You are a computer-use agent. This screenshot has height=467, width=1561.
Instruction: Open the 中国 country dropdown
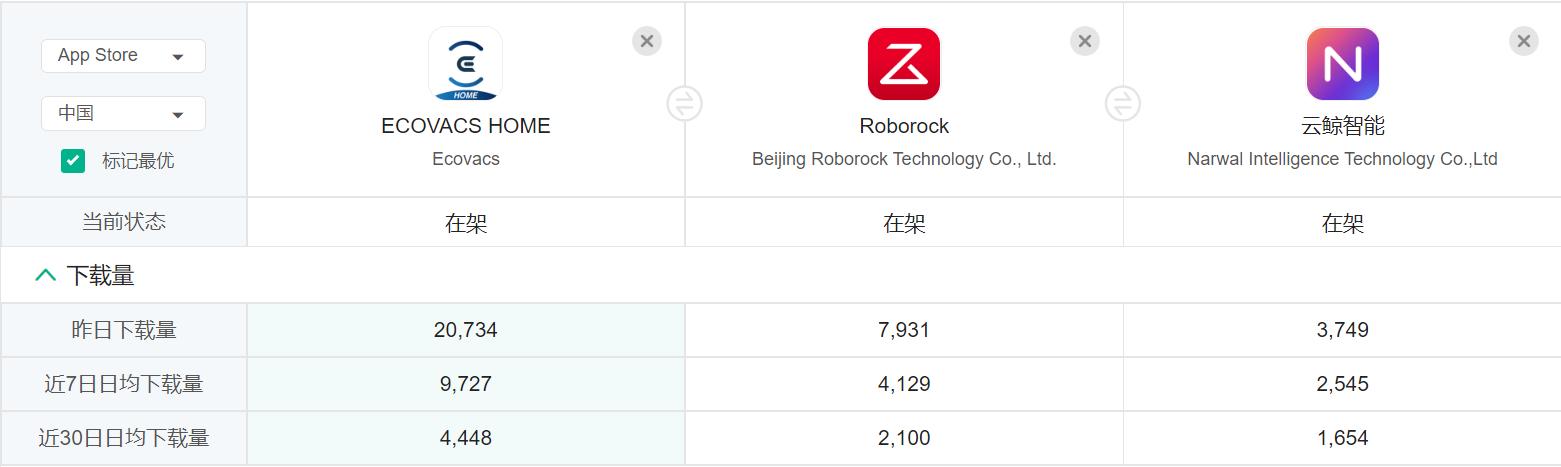pyautogui.click(x=123, y=114)
